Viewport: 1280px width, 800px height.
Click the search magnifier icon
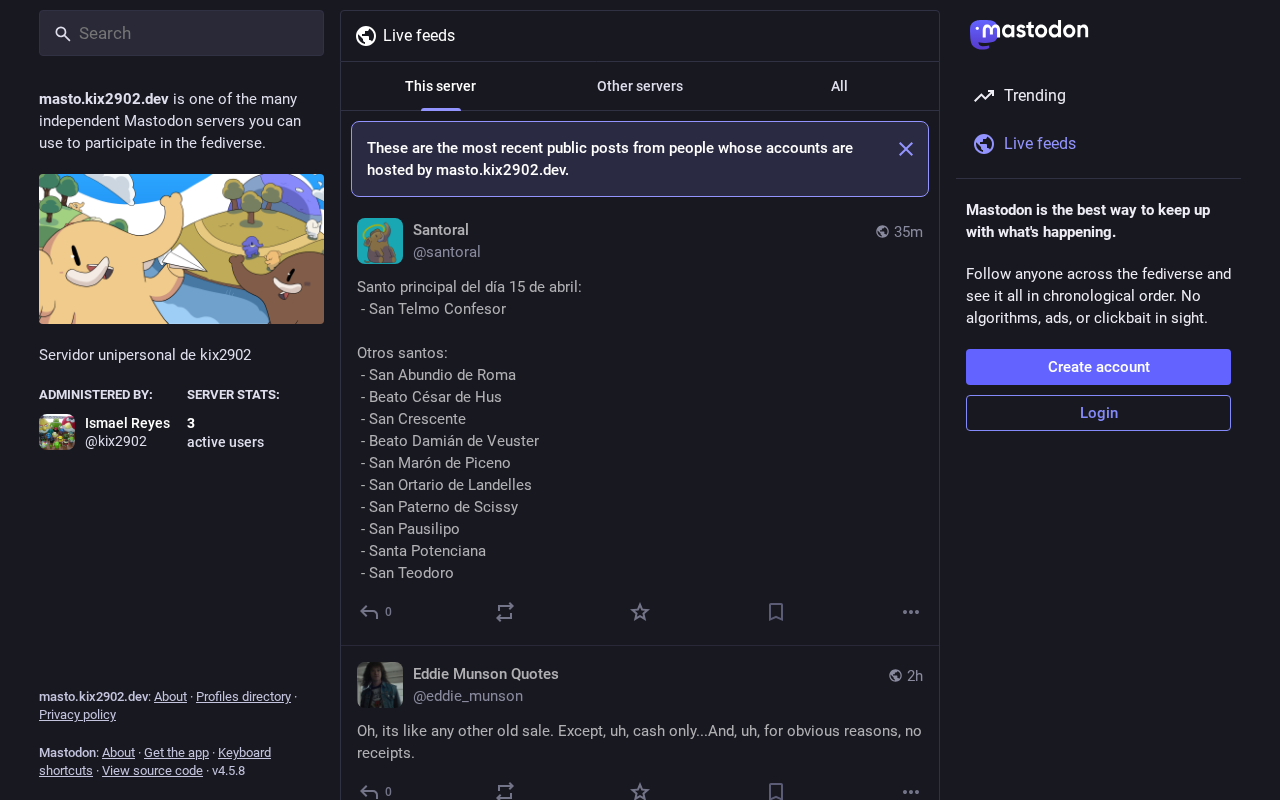tap(63, 34)
